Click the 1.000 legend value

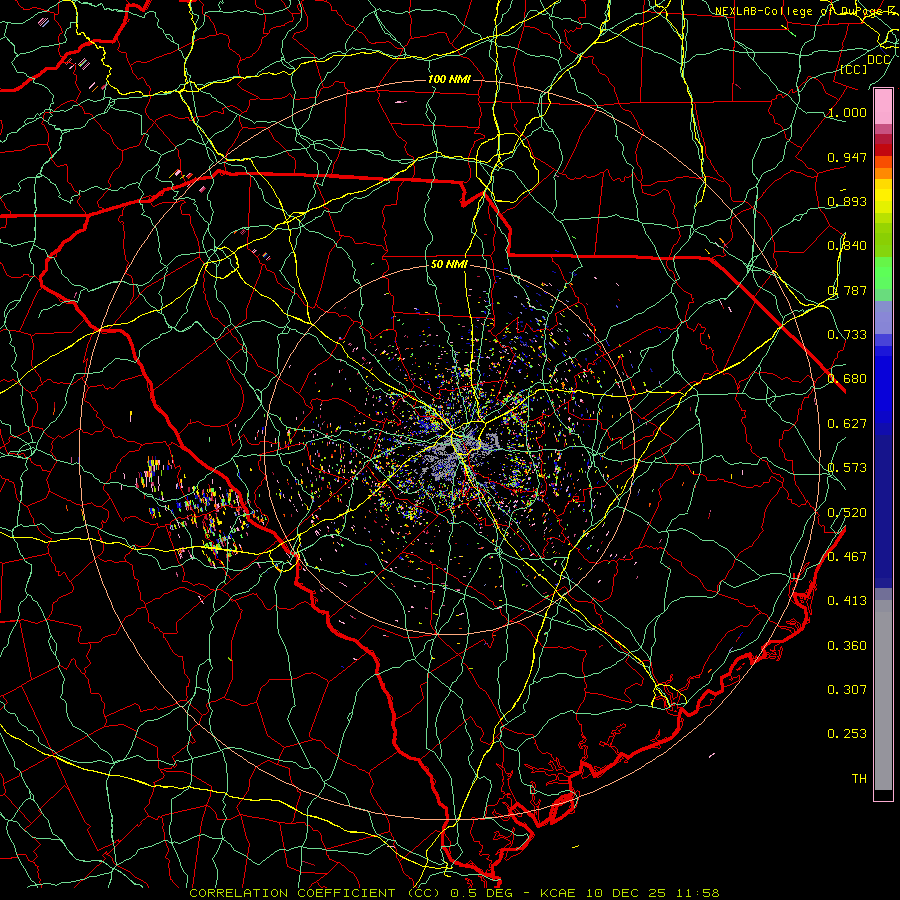coord(847,112)
